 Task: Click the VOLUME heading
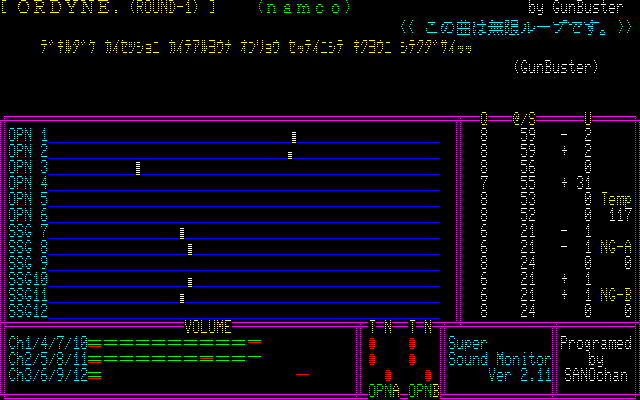[208, 327]
